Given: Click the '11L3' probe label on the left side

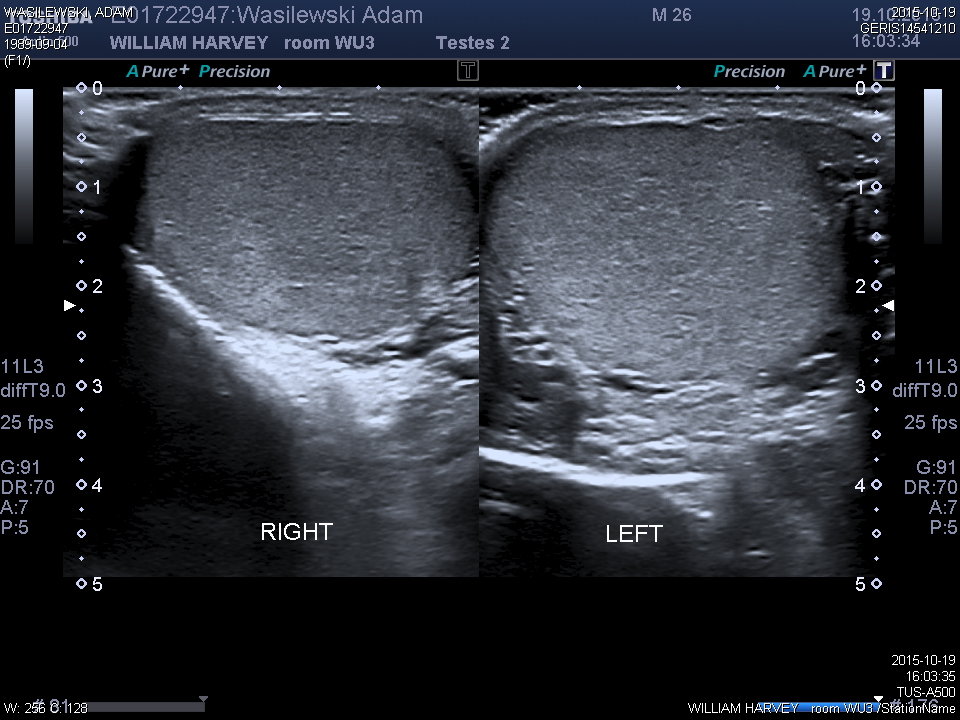Looking at the screenshot, I should (x=22, y=366).
